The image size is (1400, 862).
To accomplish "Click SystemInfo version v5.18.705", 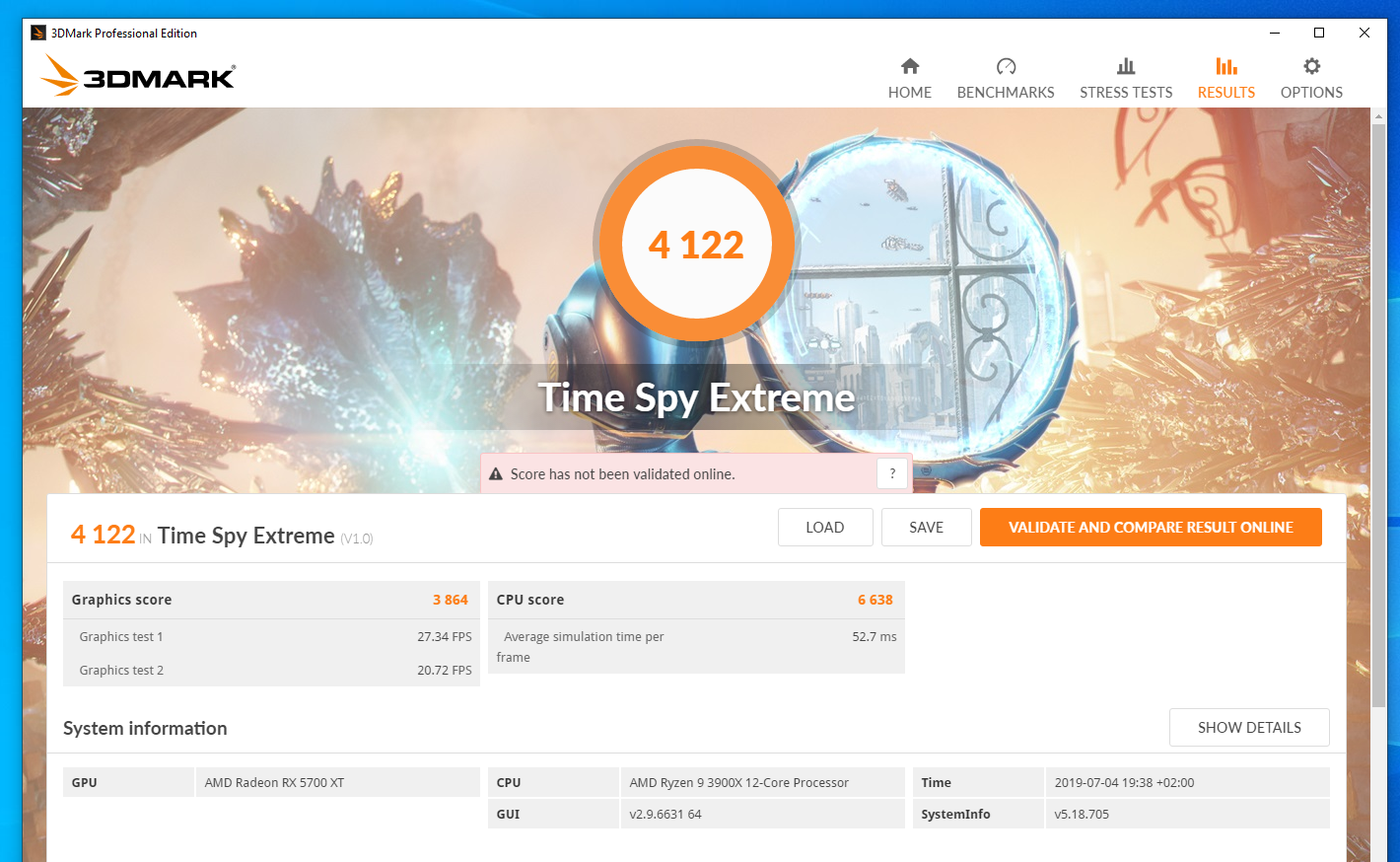I will coord(1082,815).
